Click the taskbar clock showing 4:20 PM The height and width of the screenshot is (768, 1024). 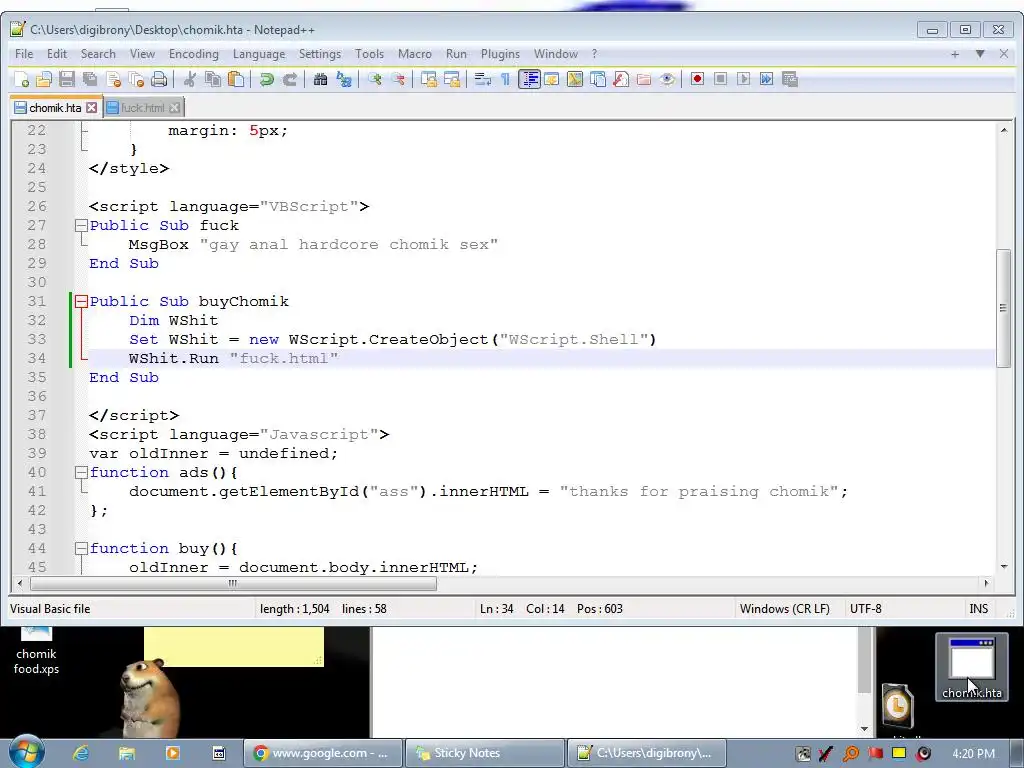tap(973, 754)
